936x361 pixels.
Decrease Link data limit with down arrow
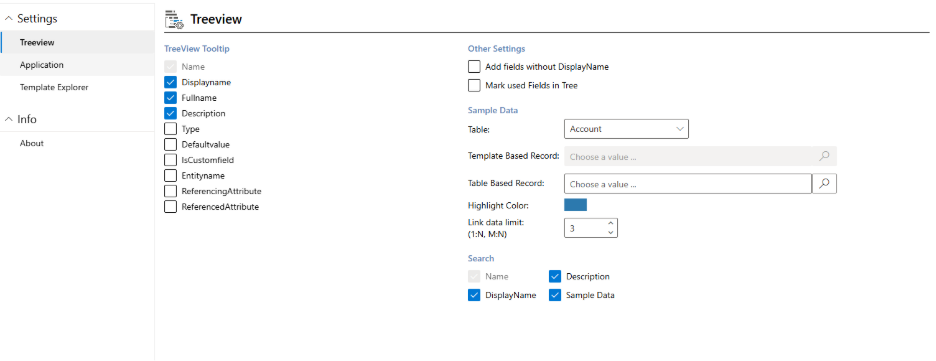coord(610,233)
